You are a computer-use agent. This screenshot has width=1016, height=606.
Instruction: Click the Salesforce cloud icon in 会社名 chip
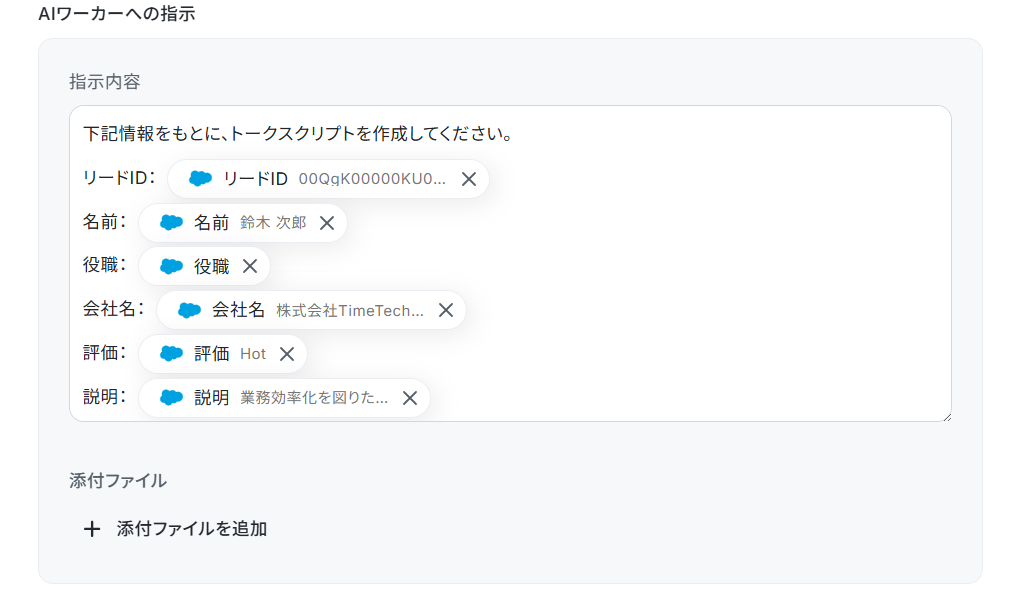tap(189, 310)
